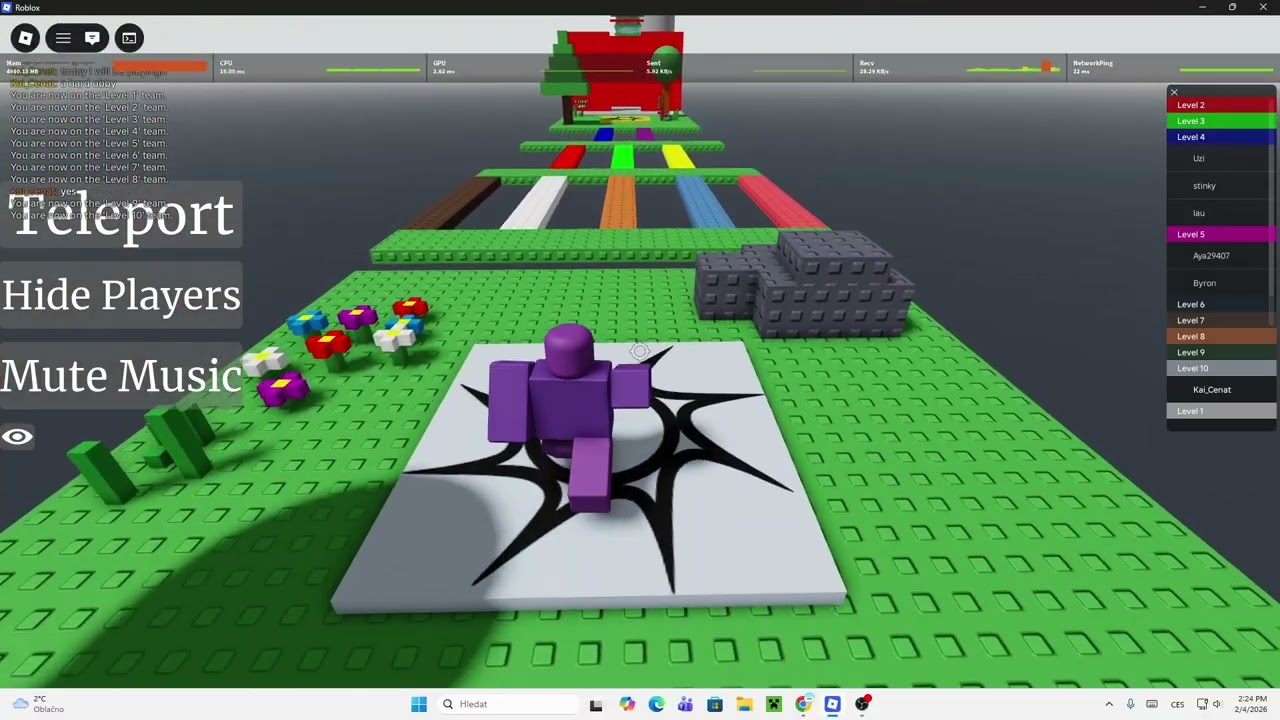Open the Windows Start menu
Screen dimensions: 1280x720
point(419,704)
